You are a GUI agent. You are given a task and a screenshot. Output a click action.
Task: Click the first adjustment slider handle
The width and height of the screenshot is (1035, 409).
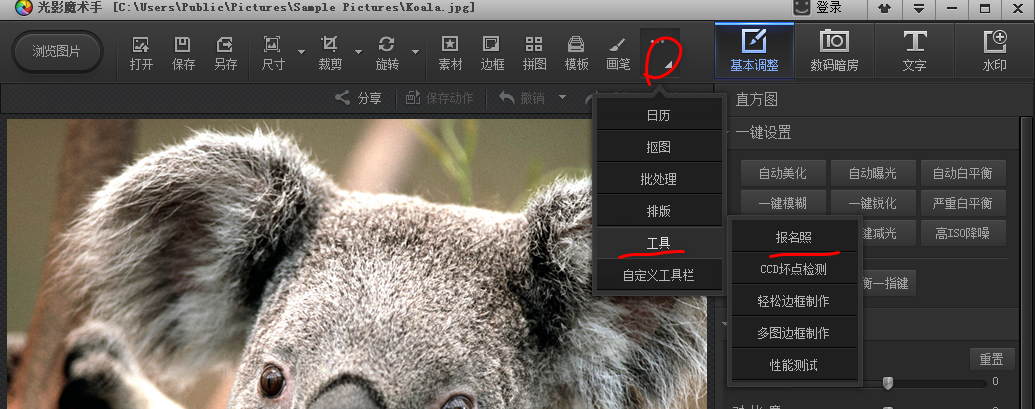click(x=888, y=383)
